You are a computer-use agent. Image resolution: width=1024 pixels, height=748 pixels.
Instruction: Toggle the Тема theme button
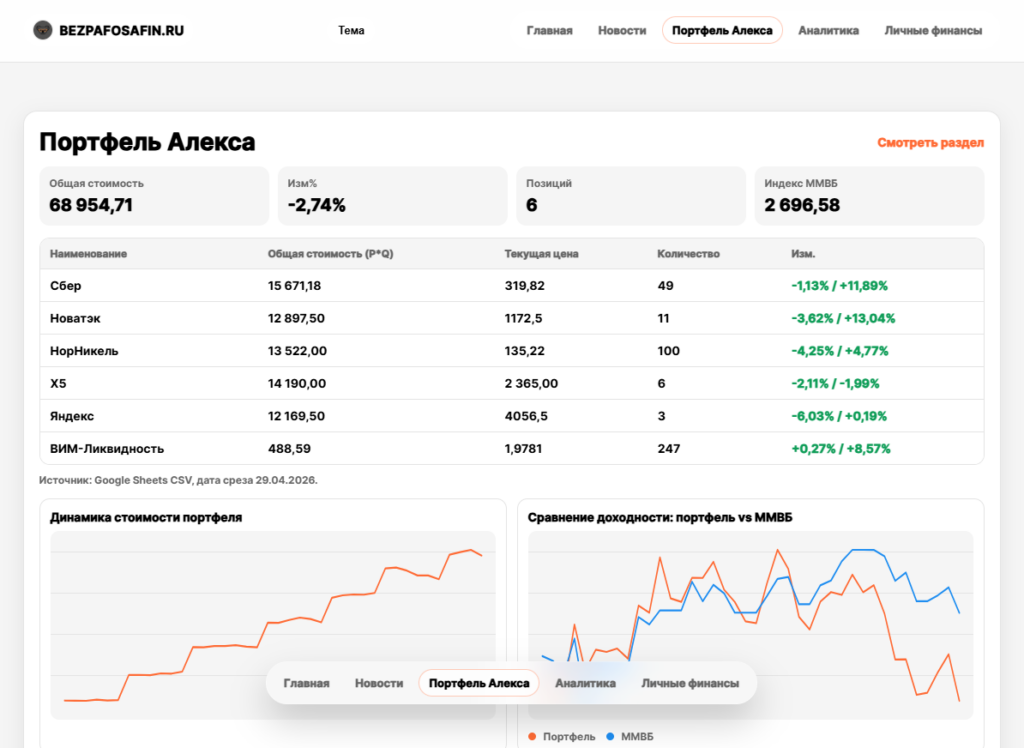pos(351,30)
